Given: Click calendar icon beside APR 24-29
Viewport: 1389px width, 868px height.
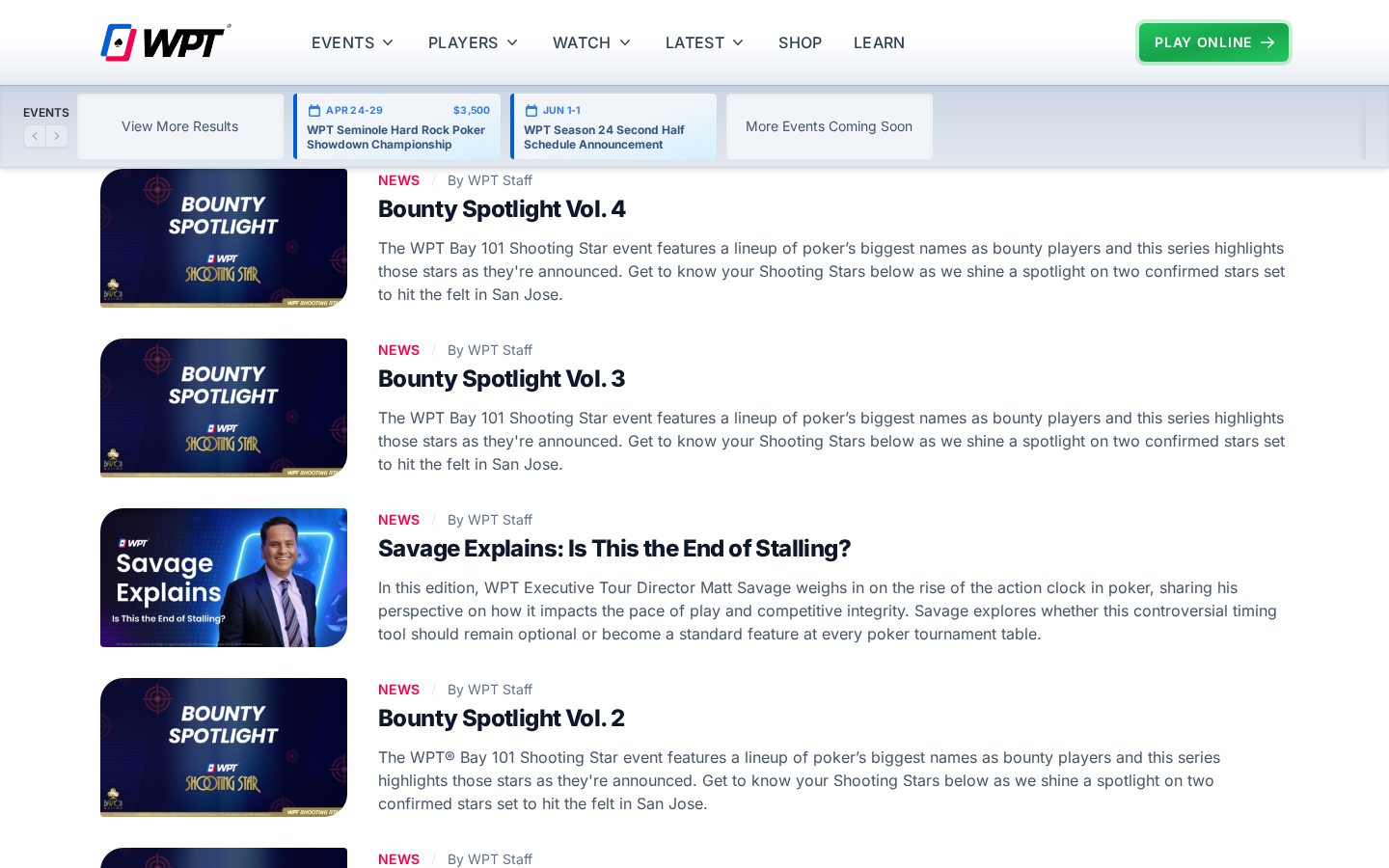Looking at the screenshot, I should tap(313, 110).
